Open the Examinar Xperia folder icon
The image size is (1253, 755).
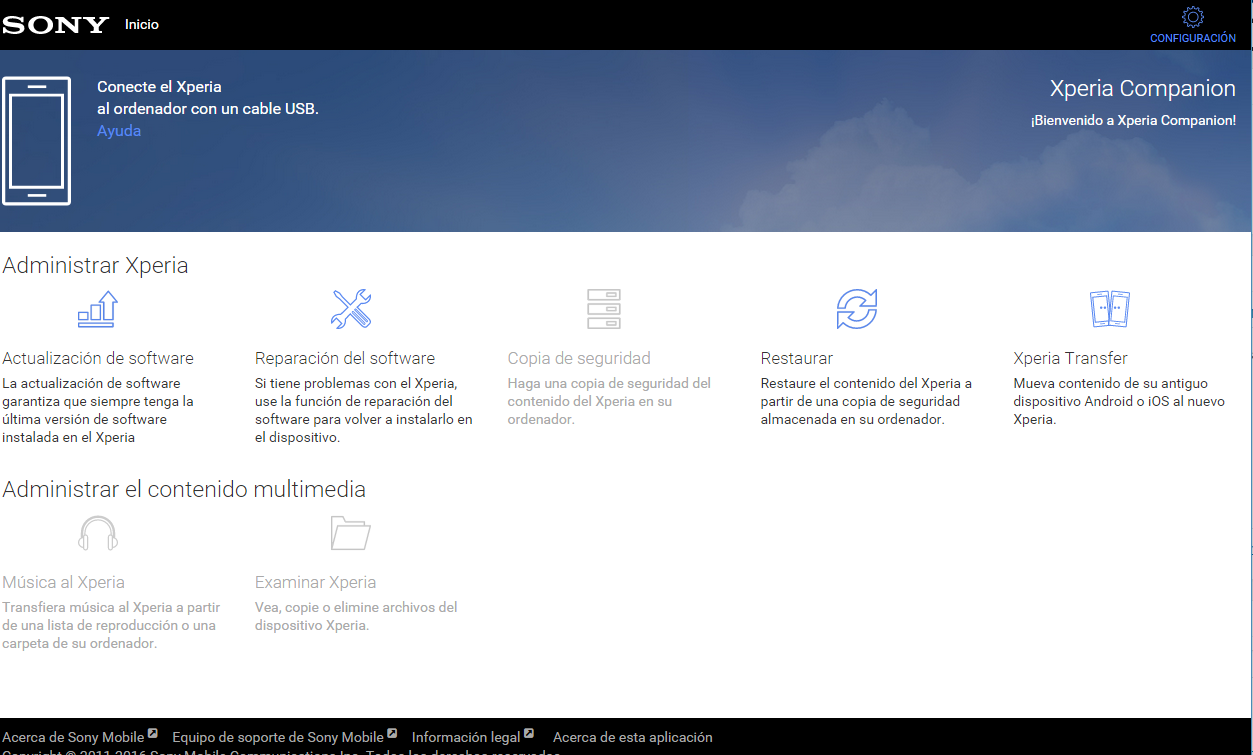click(351, 533)
